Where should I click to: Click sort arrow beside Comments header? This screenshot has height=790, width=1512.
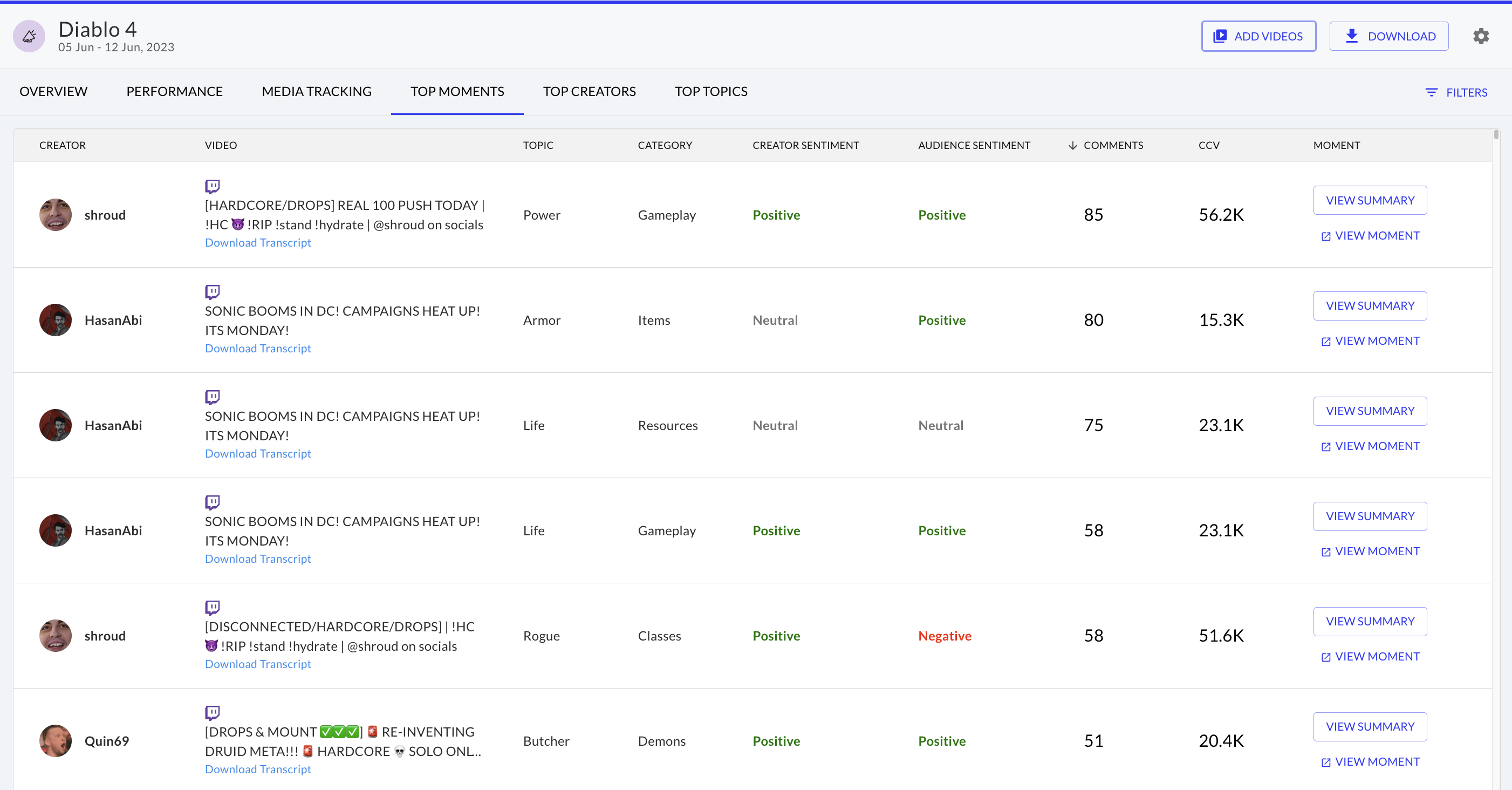pos(1072,145)
